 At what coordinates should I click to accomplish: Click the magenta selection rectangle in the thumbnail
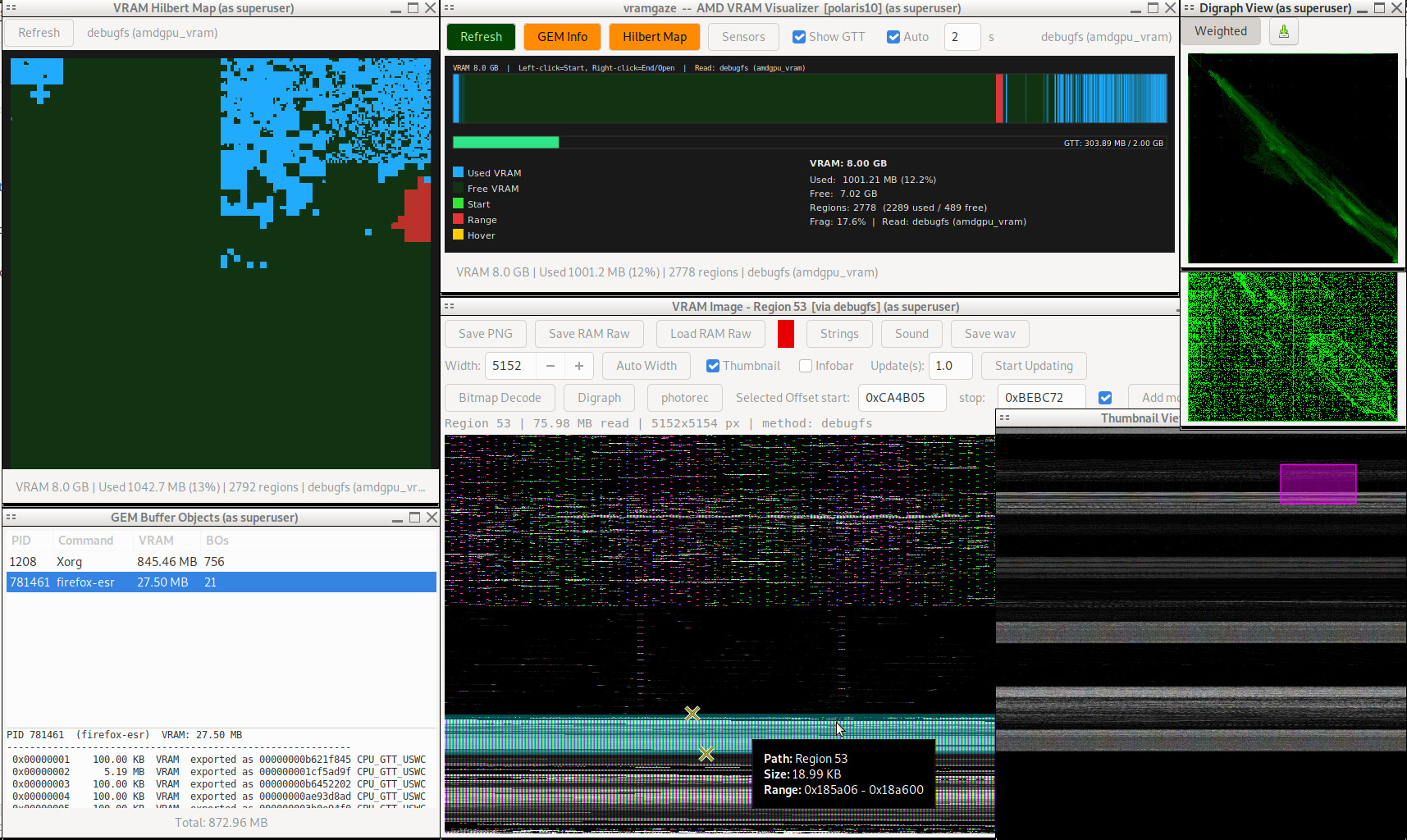point(1318,484)
